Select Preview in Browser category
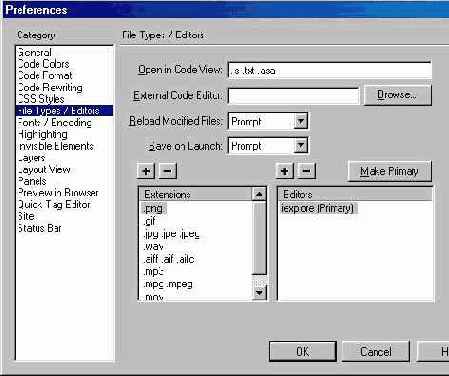The width and height of the screenshot is (449, 376). coord(58,193)
